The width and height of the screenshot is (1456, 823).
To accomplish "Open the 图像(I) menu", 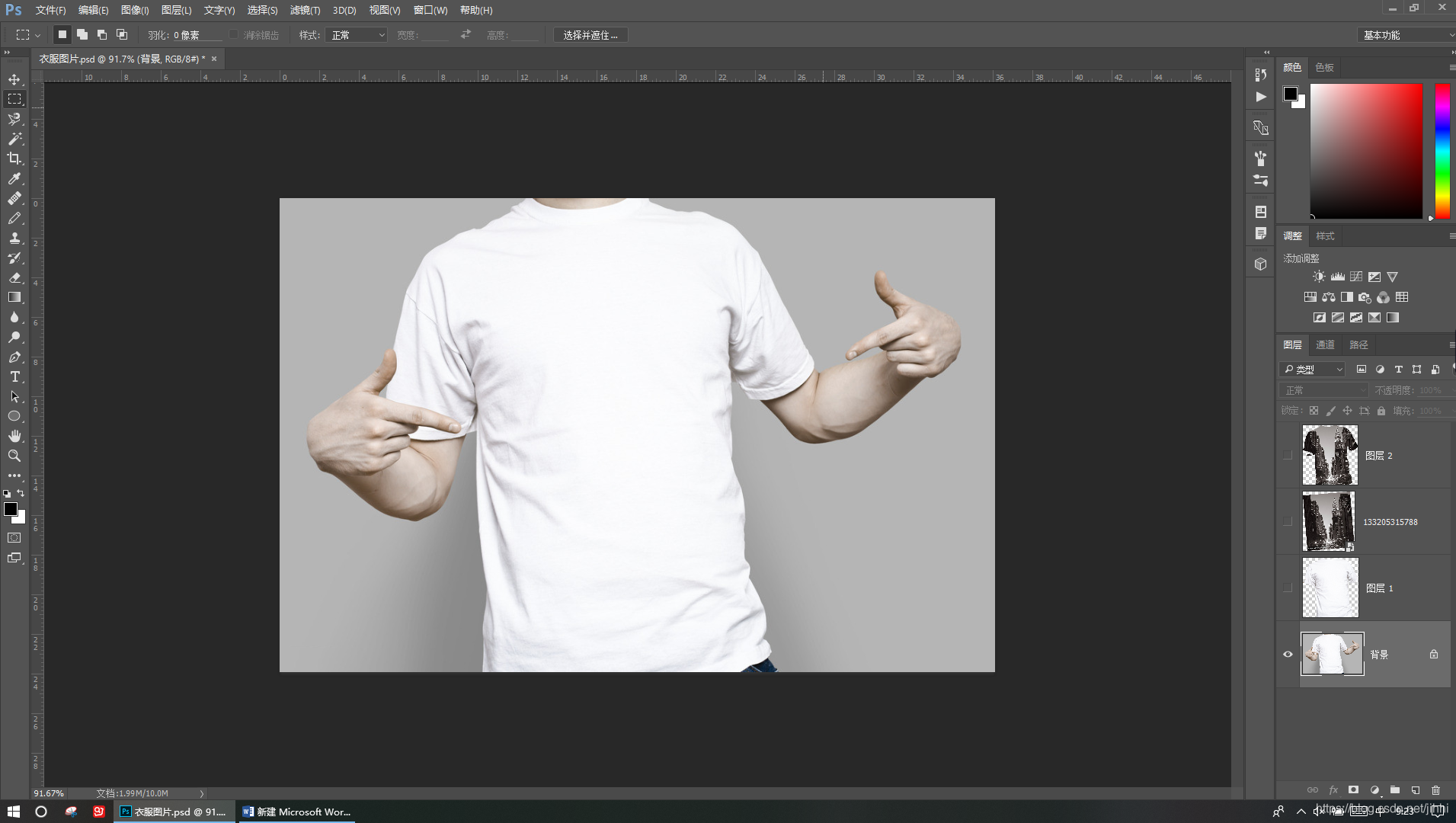I will (x=135, y=11).
